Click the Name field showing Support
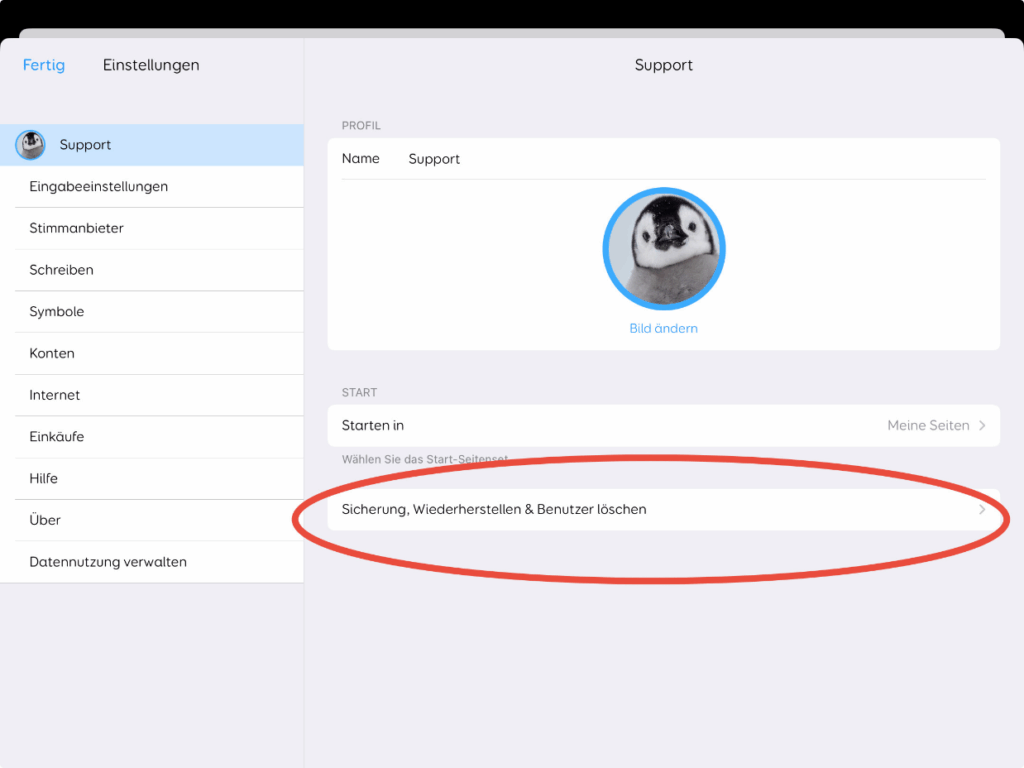1024x768 pixels. (x=434, y=159)
